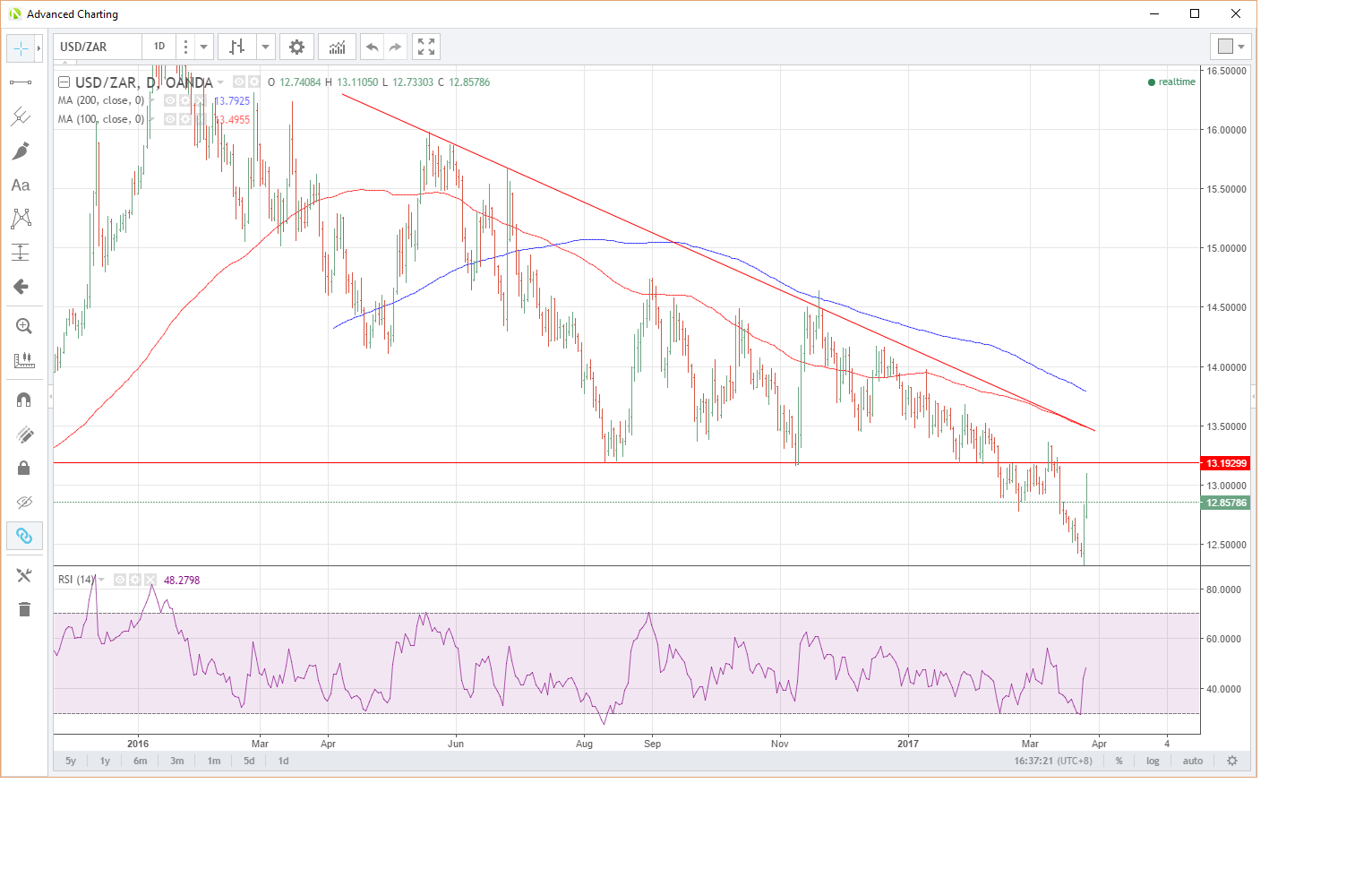Click the USD/ZAR symbol input field
Image resolution: width=1372 pixels, height=878 pixels.
pyautogui.click(x=97, y=47)
